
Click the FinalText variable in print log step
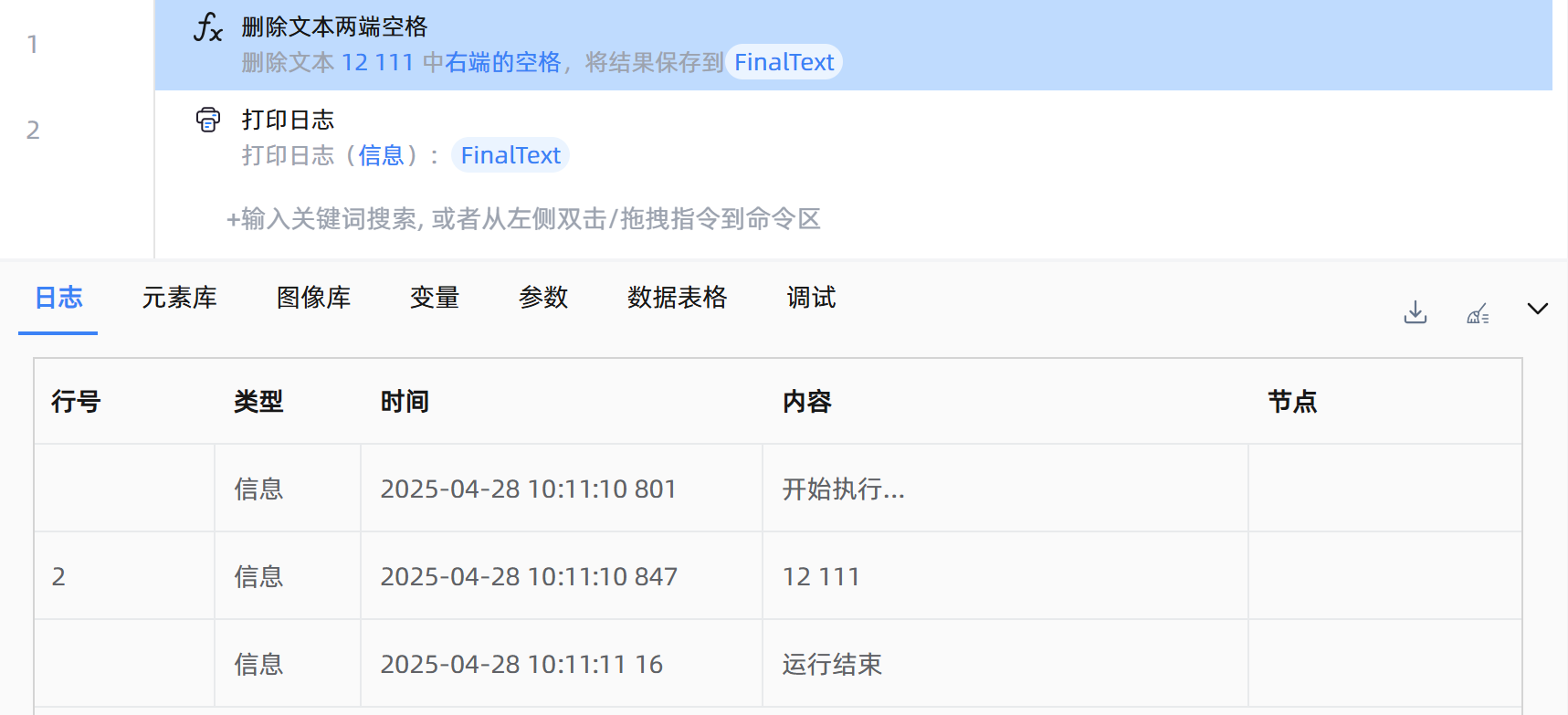510,155
